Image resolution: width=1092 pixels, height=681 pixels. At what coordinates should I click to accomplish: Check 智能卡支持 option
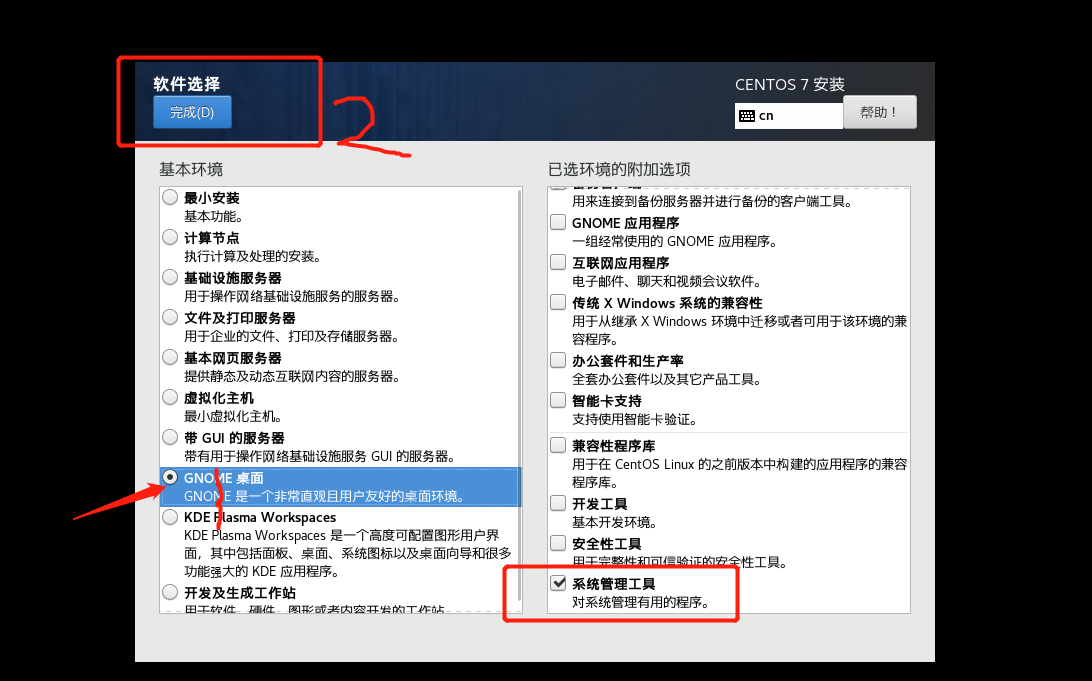pos(558,400)
